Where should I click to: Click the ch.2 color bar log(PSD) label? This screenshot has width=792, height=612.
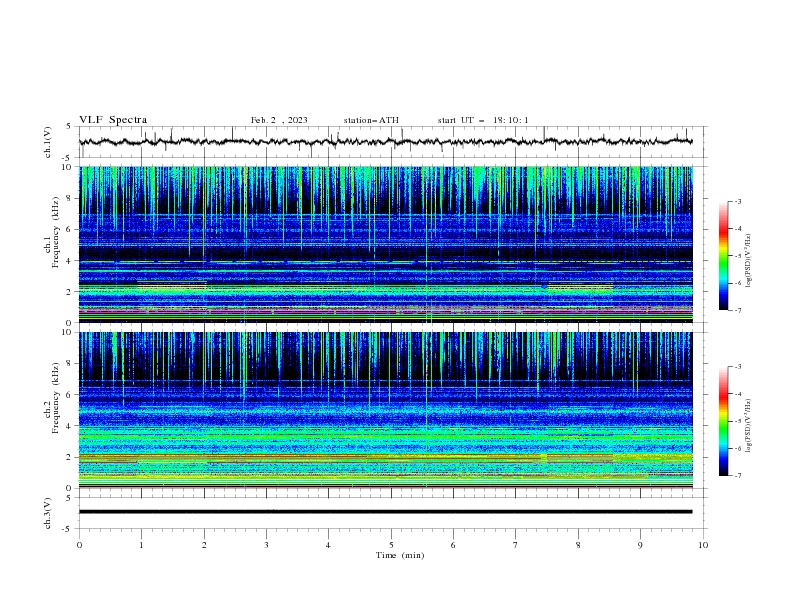748,426
